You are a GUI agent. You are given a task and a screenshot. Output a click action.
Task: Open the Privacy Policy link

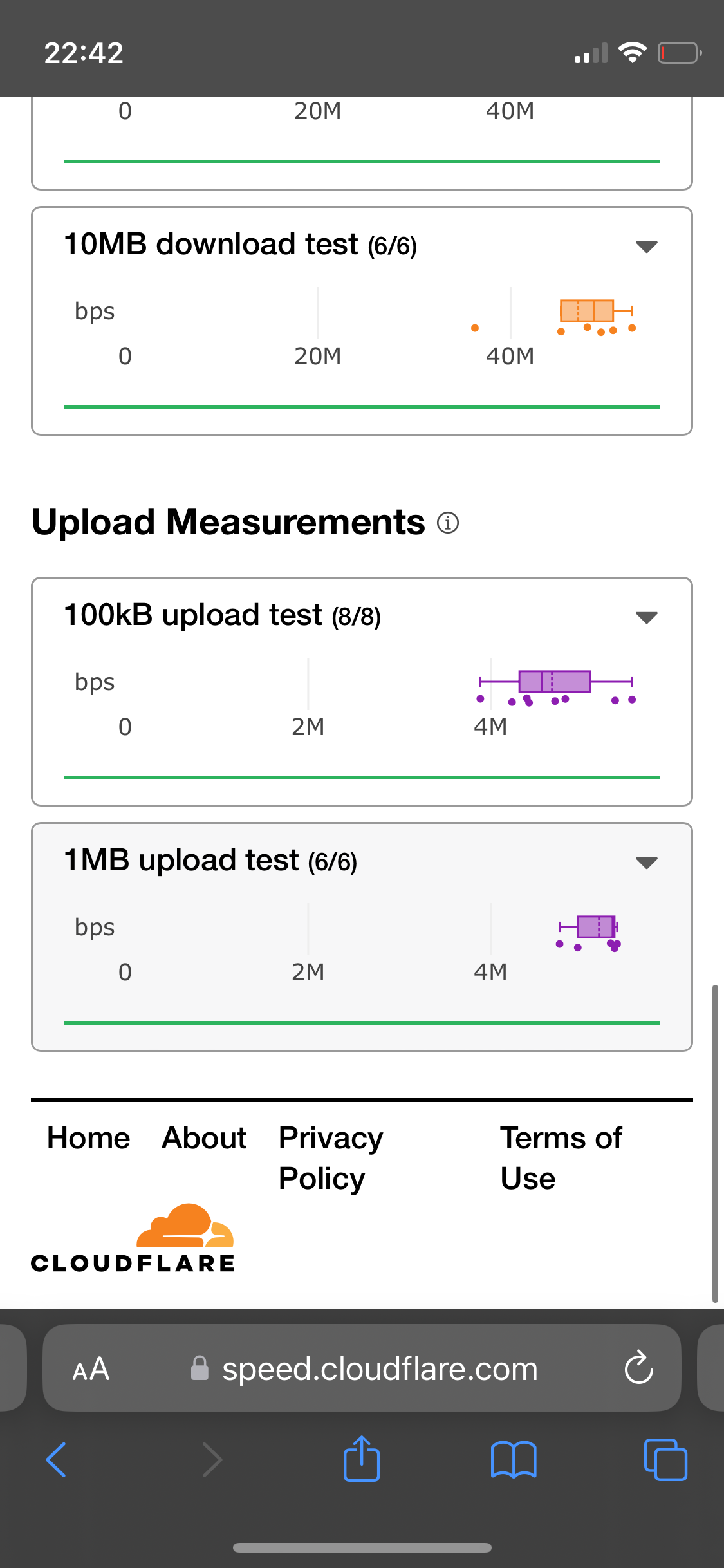[331, 1158]
